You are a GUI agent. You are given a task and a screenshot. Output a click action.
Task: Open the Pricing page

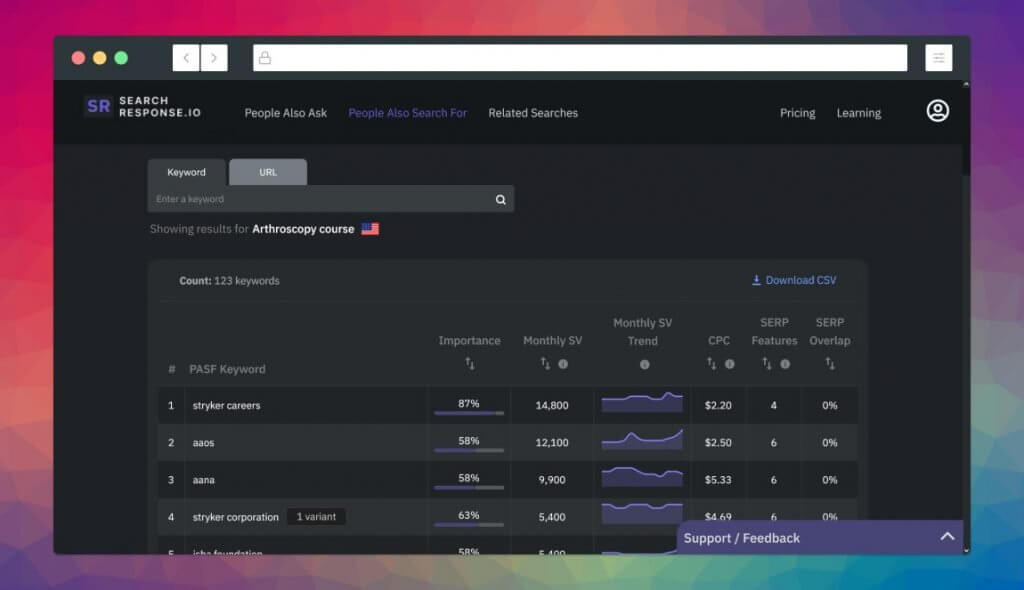coord(797,113)
